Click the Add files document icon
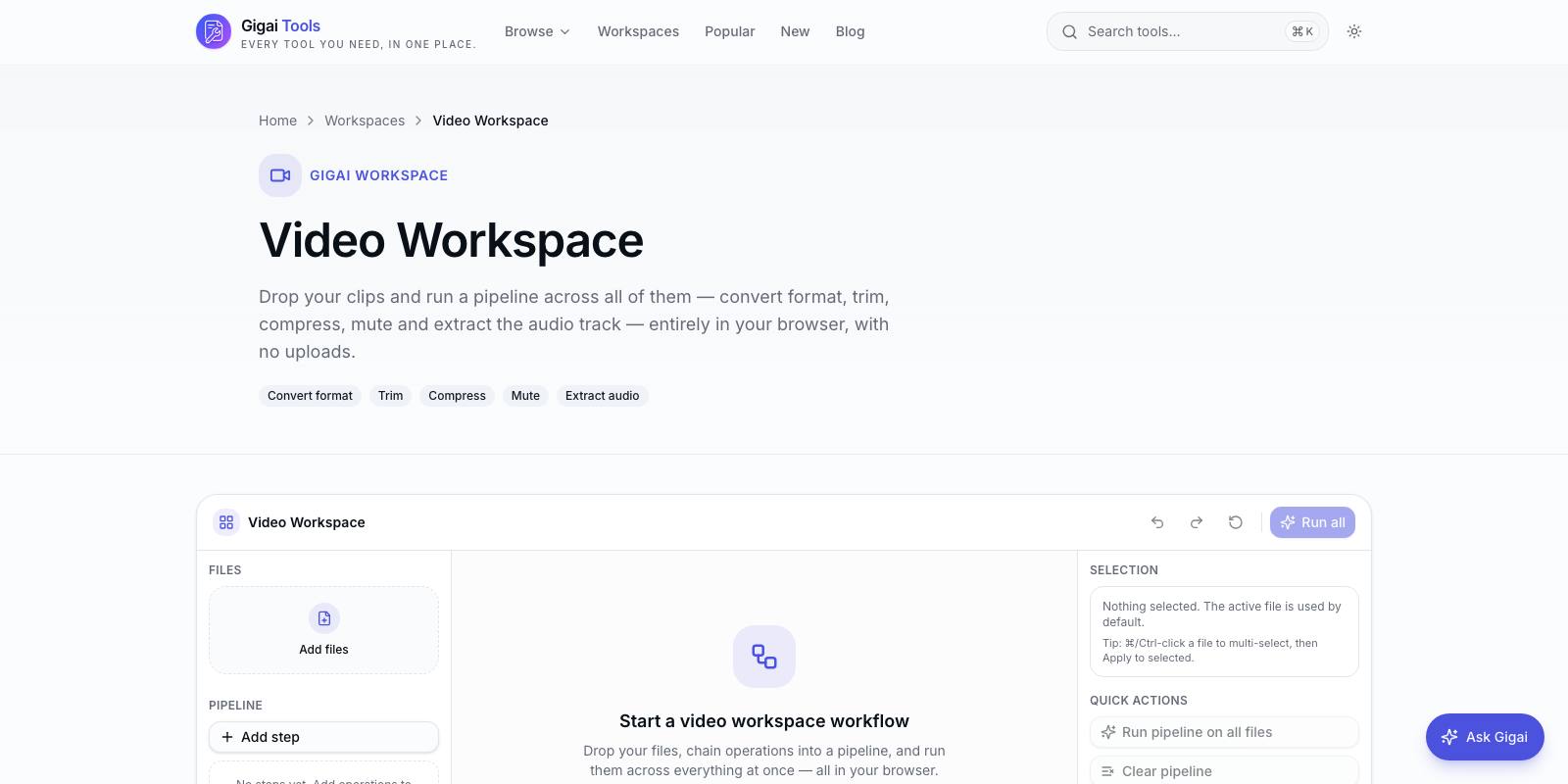Image resolution: width=1568 pixels, height=784 pixels. 324,618
